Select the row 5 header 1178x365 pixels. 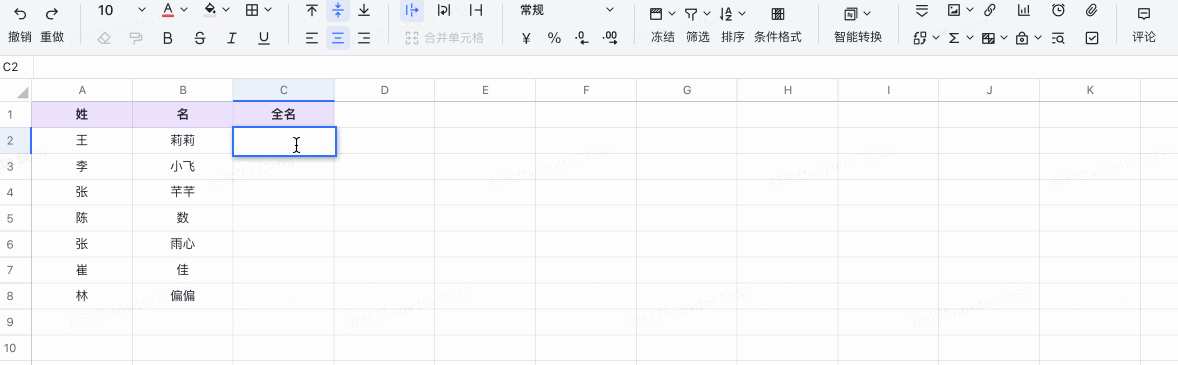(x=11, y=218)
